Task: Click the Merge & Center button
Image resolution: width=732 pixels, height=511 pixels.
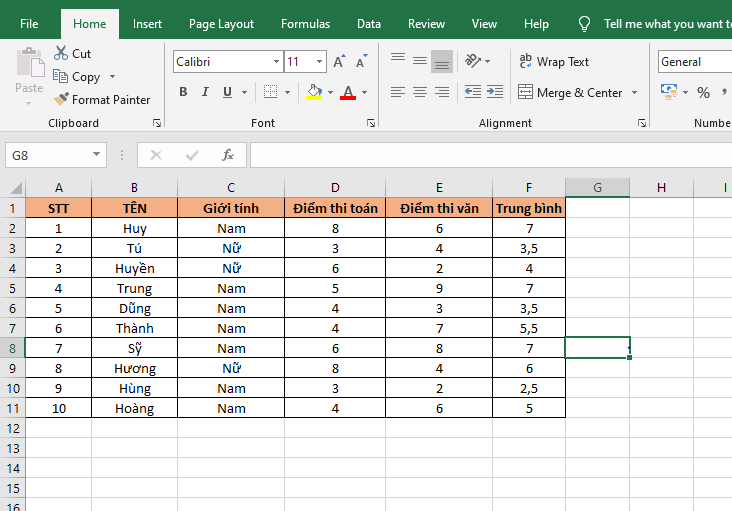Action: (571, 93)
